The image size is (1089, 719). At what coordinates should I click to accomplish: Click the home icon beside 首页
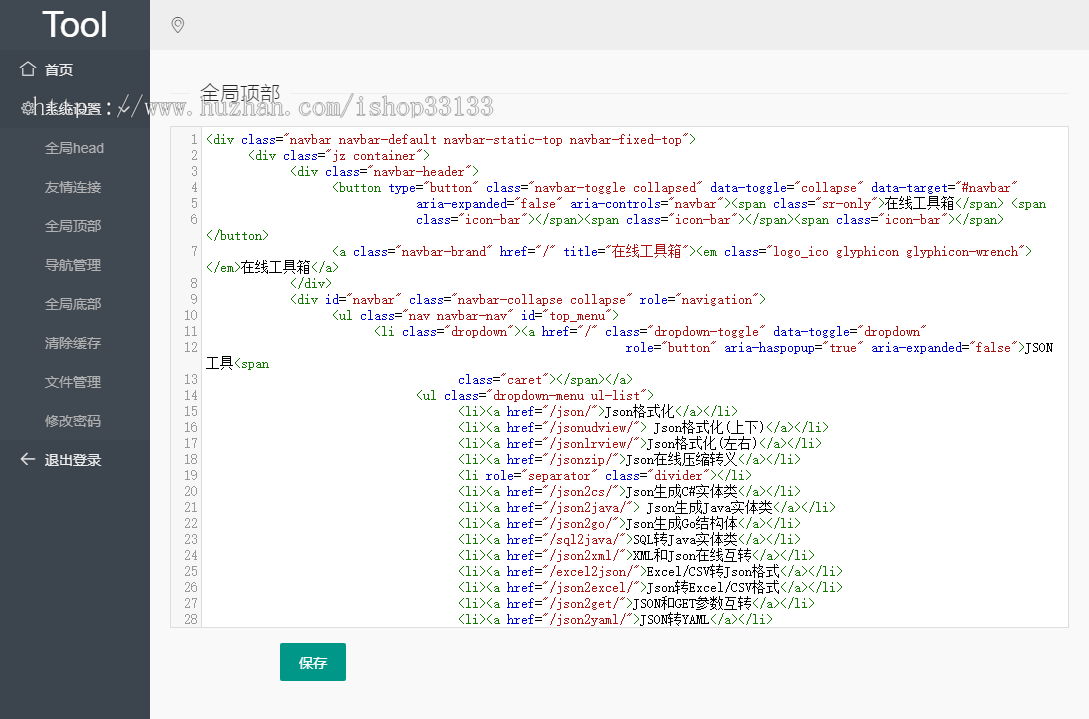click(x=28, y=69)
